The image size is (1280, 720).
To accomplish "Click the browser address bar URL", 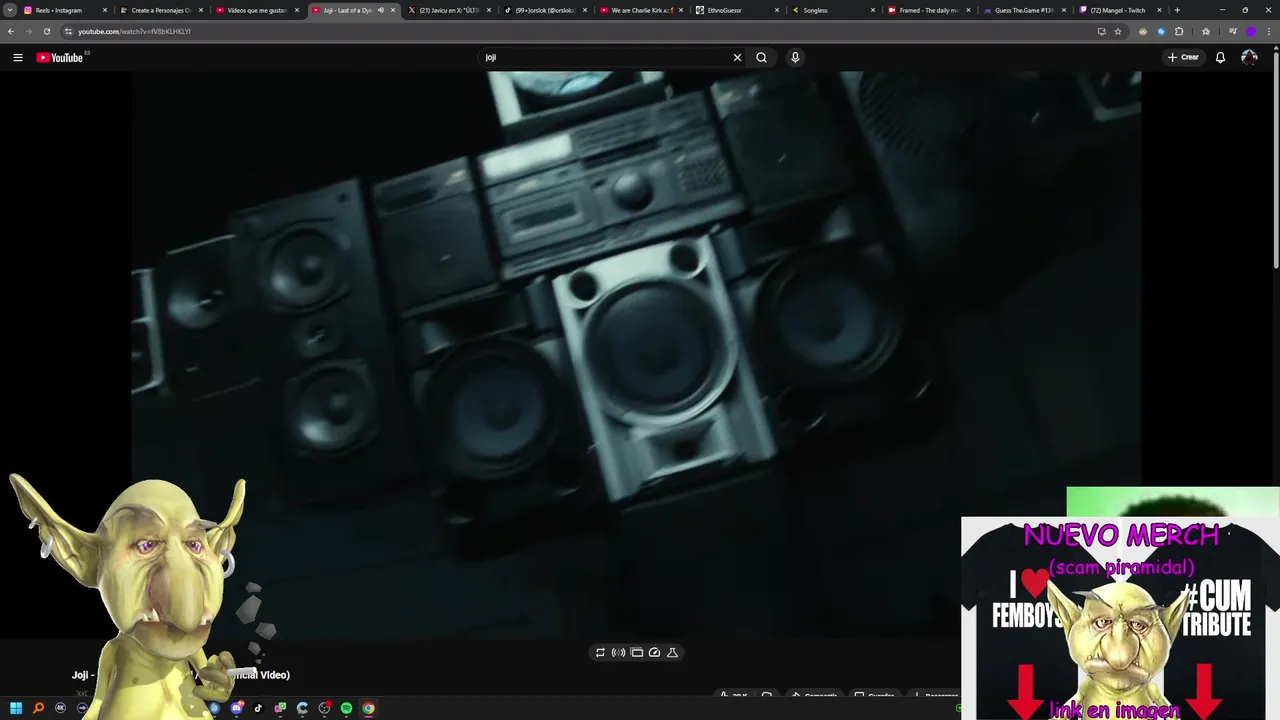I will (134, 31).
